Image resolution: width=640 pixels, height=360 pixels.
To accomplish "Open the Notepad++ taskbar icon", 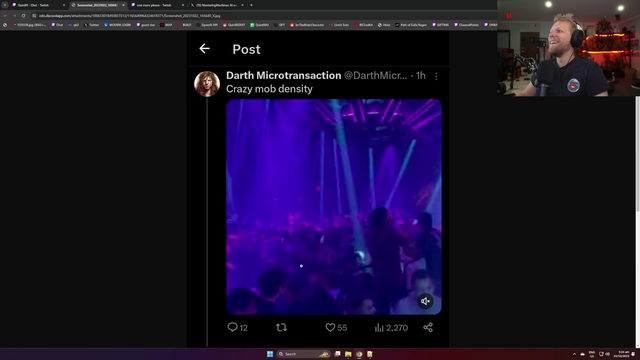I will coord(369,354).
